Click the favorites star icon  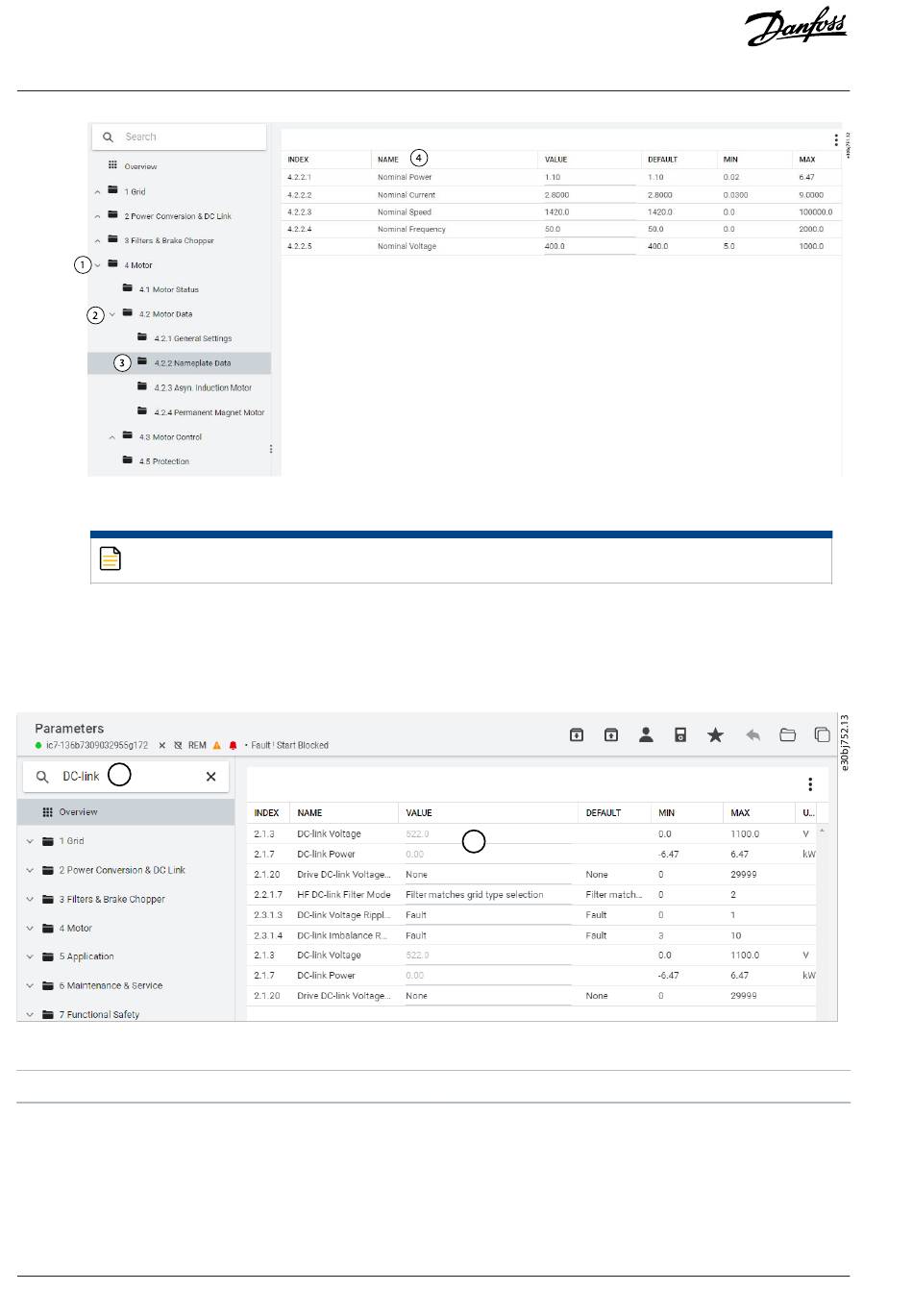tap(715, 735)
